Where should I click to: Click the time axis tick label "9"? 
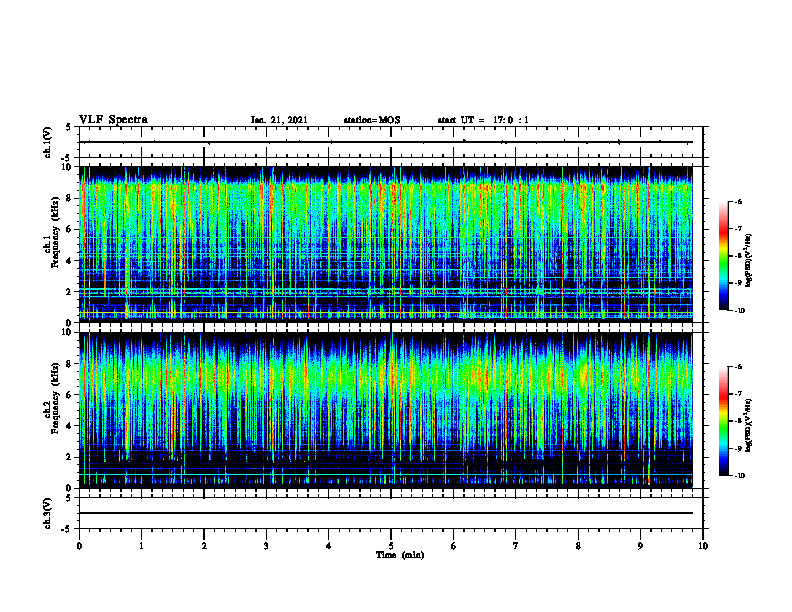[640, 546]
